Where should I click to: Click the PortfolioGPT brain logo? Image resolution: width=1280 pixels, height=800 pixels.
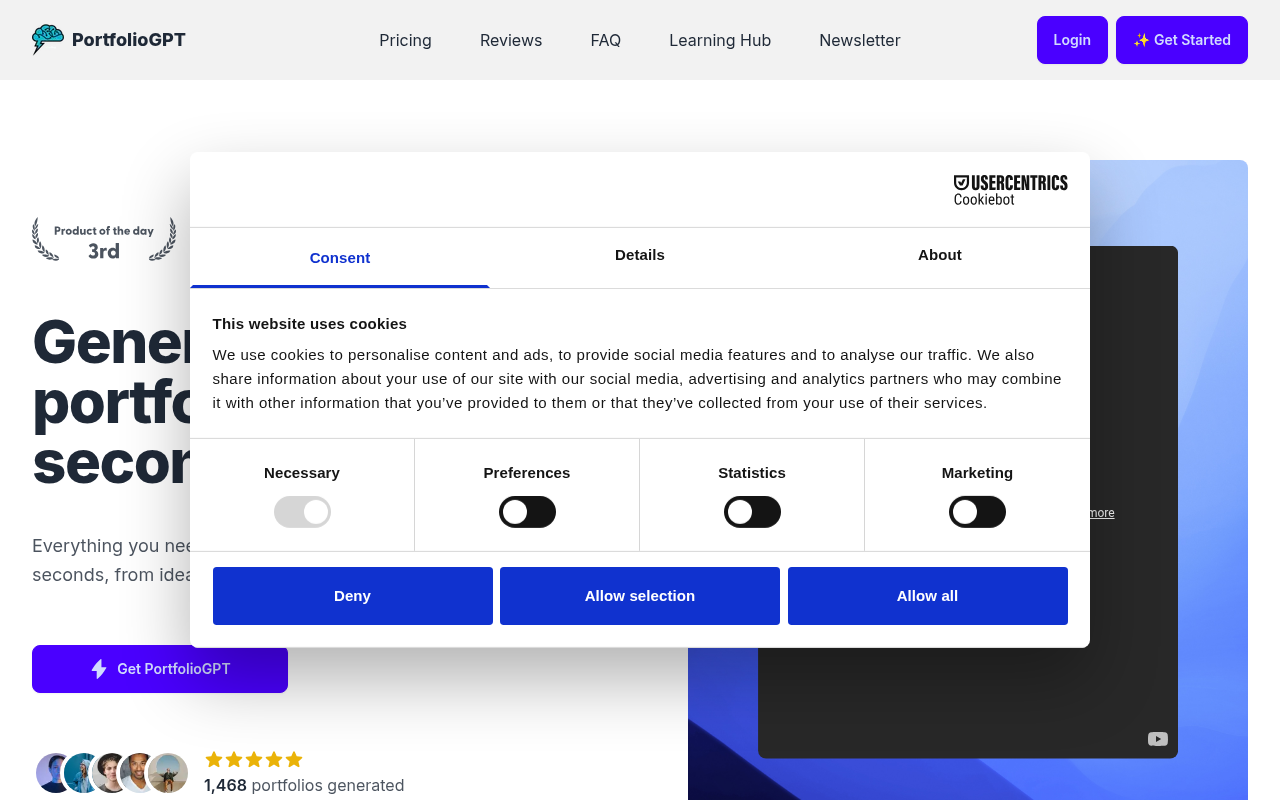(x=45, y=39)
